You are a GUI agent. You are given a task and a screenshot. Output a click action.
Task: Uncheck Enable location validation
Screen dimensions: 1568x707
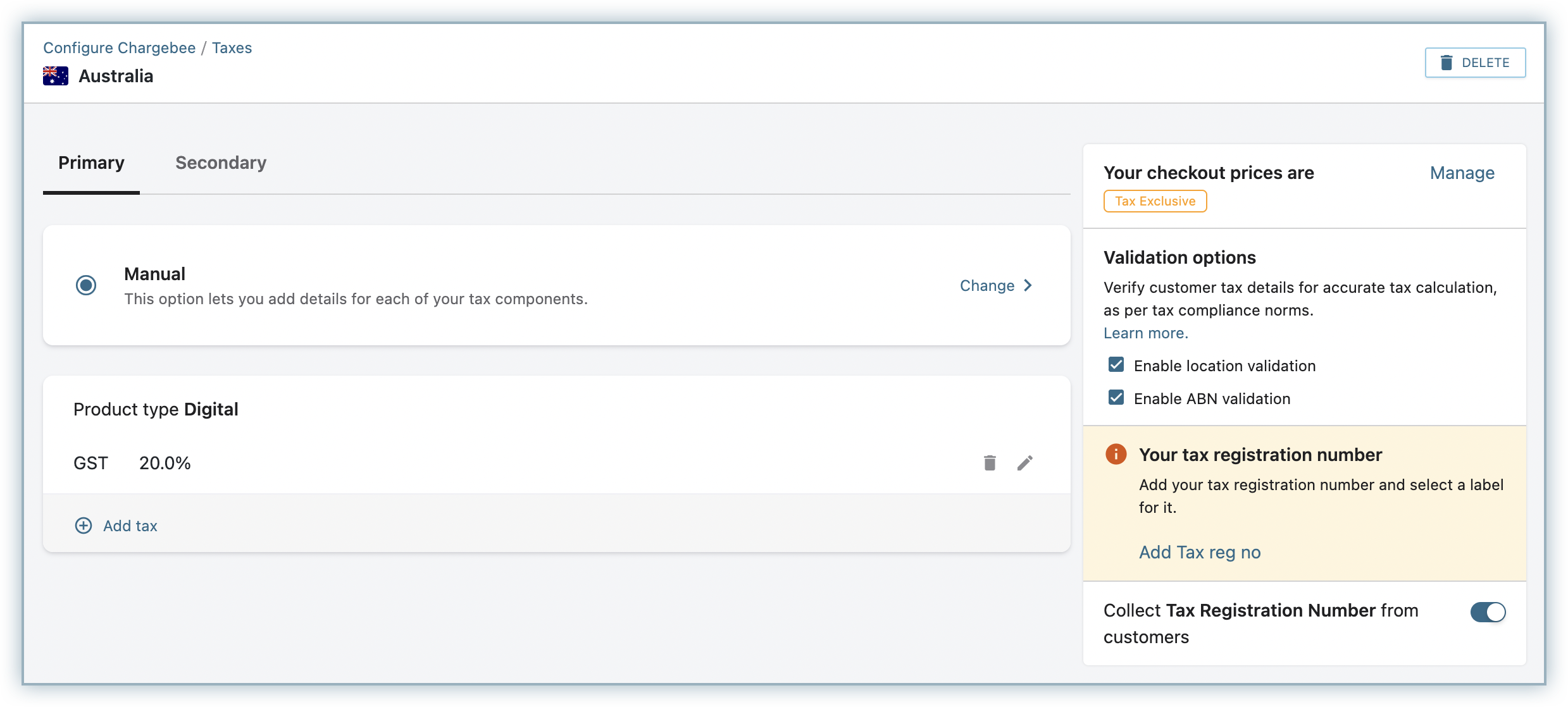(x=1116, y=365)
